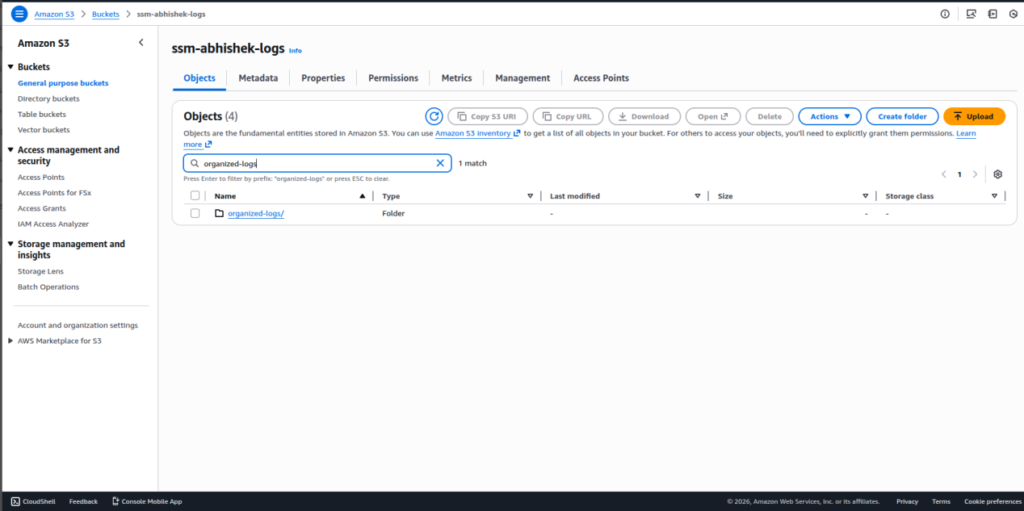Collapse the Amazon S3 side navigation

(141, 42)
